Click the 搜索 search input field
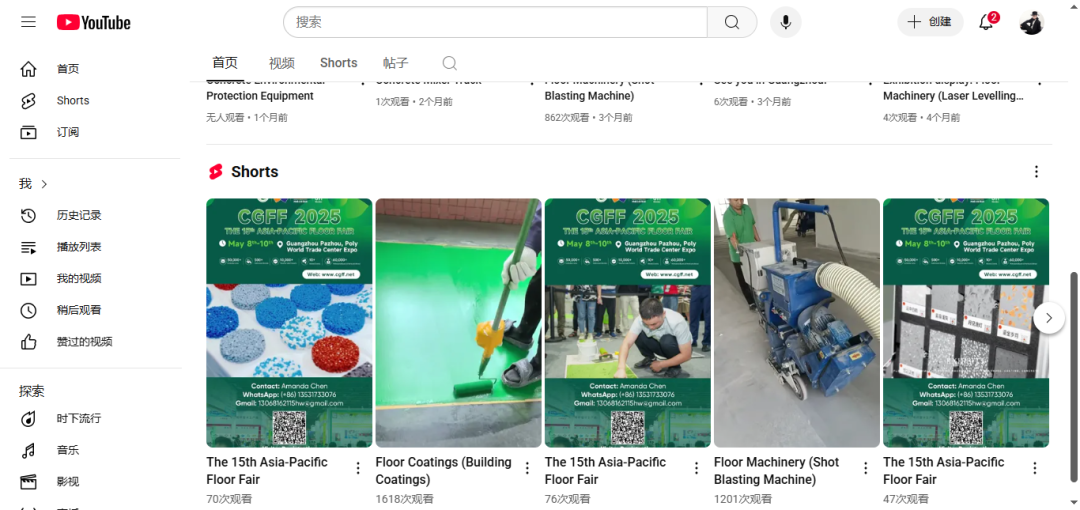Viewport: 1080px width, 510px height. tap(495, 22)
